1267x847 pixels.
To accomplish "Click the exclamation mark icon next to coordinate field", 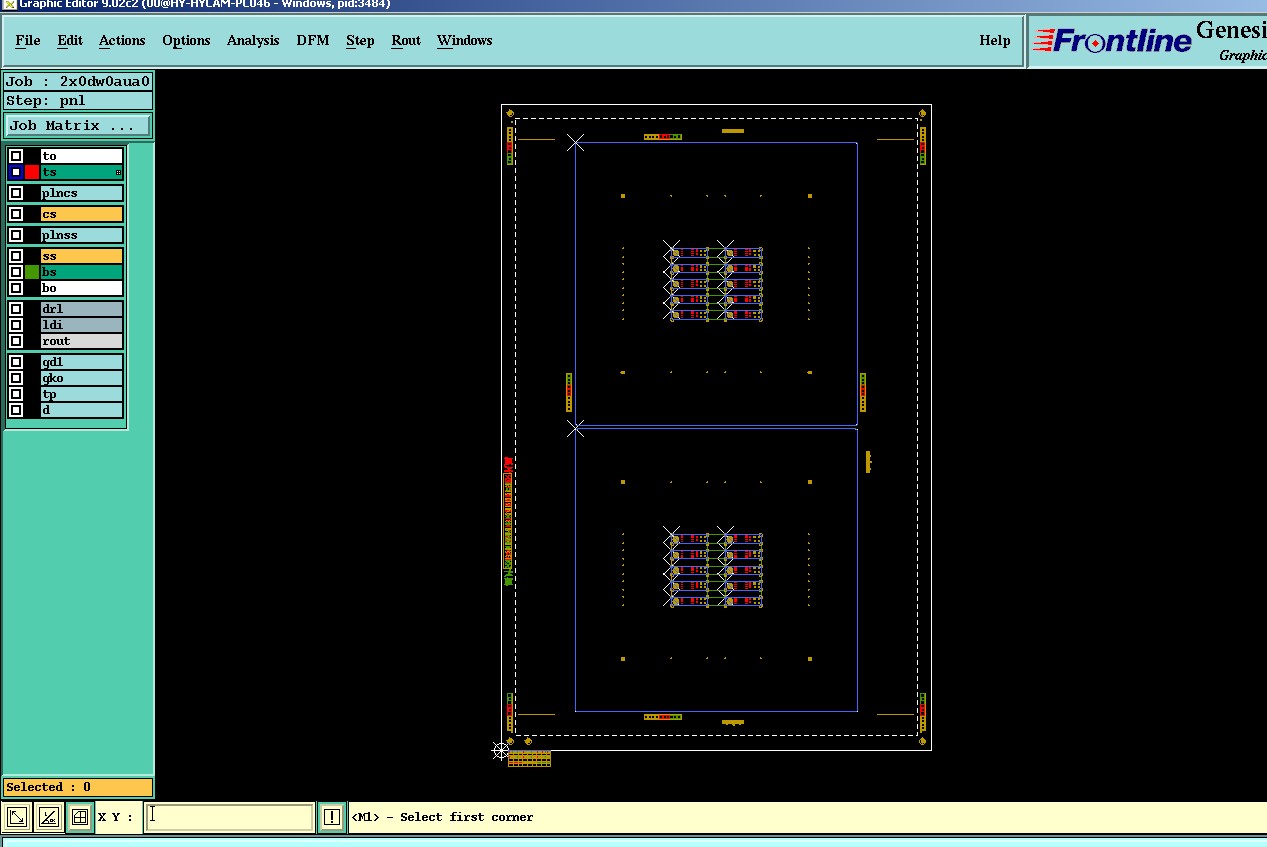I will click(x=331, y=817).
